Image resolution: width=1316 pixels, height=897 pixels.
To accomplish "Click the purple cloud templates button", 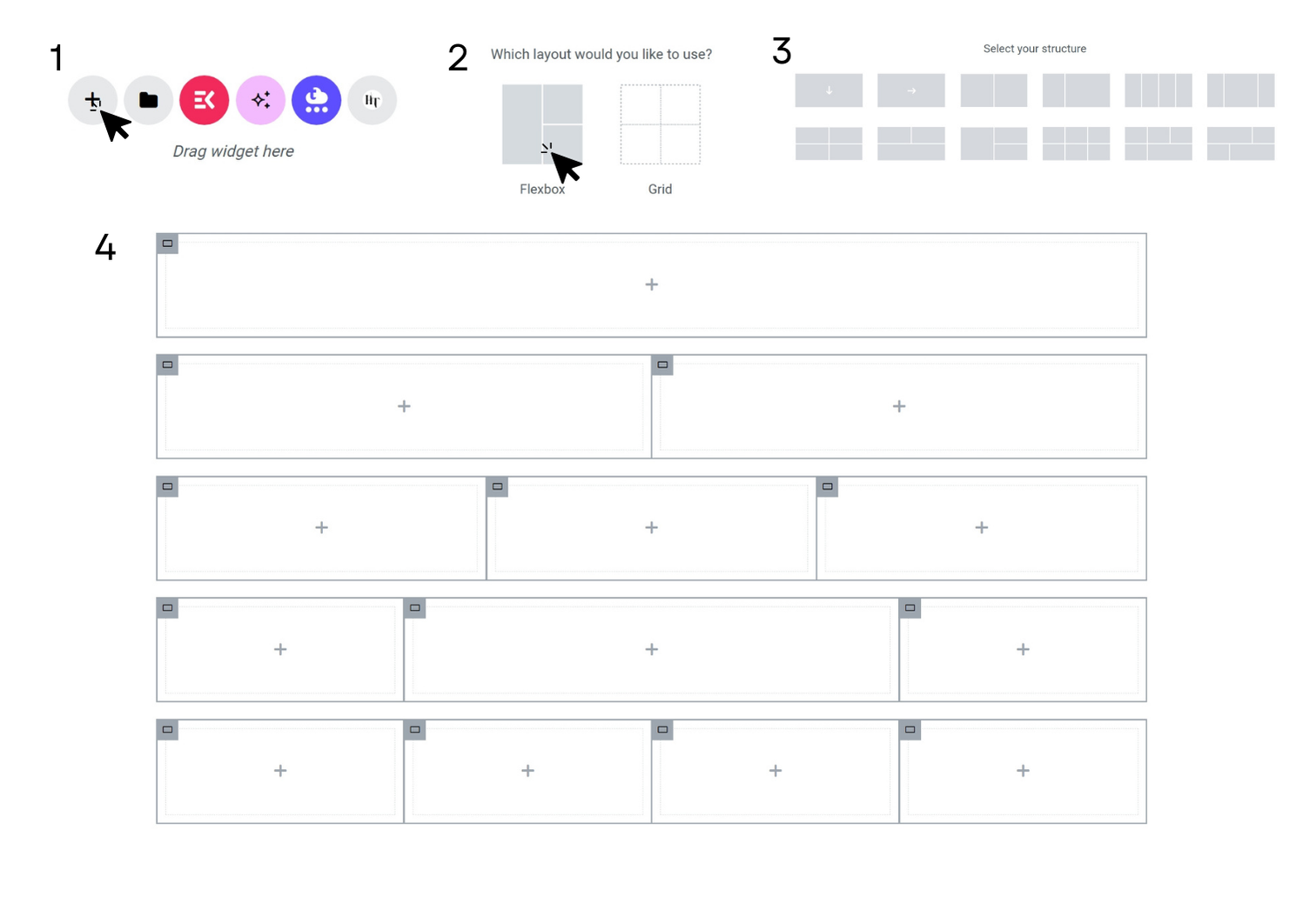I will [316, 100].
